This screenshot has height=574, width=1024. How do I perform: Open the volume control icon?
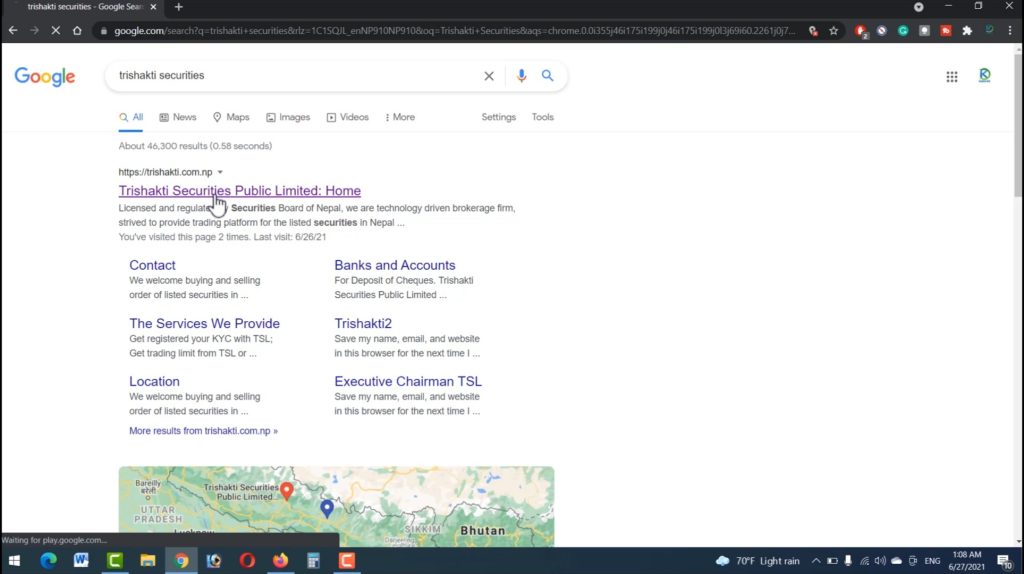pyautogui.click(x=880, y=560)
